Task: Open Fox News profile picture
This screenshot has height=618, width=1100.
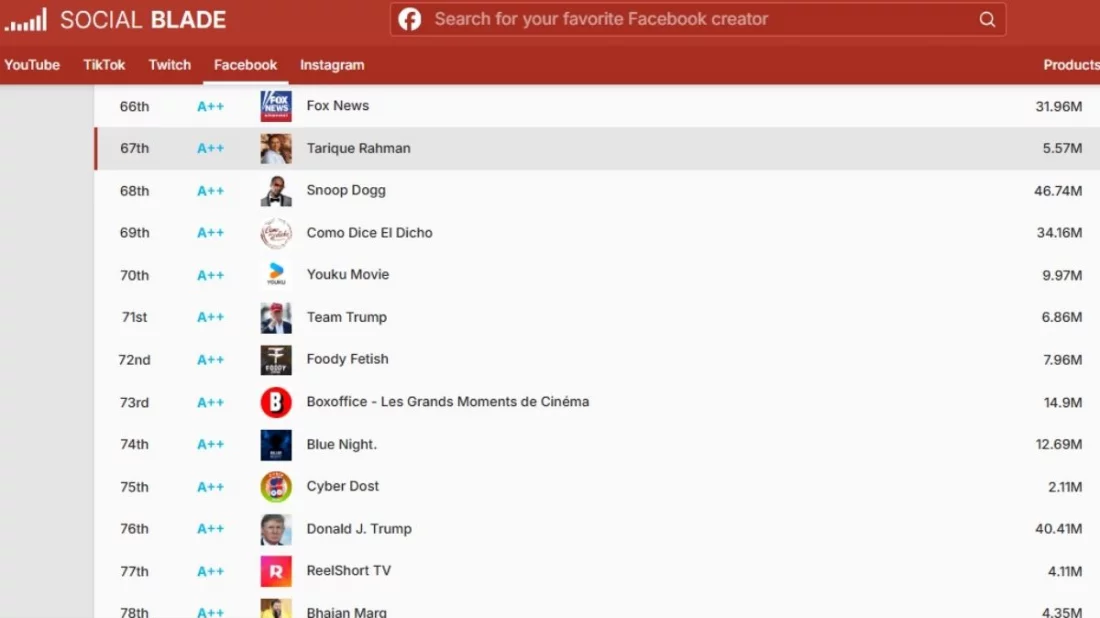Action: pos(276,106)
